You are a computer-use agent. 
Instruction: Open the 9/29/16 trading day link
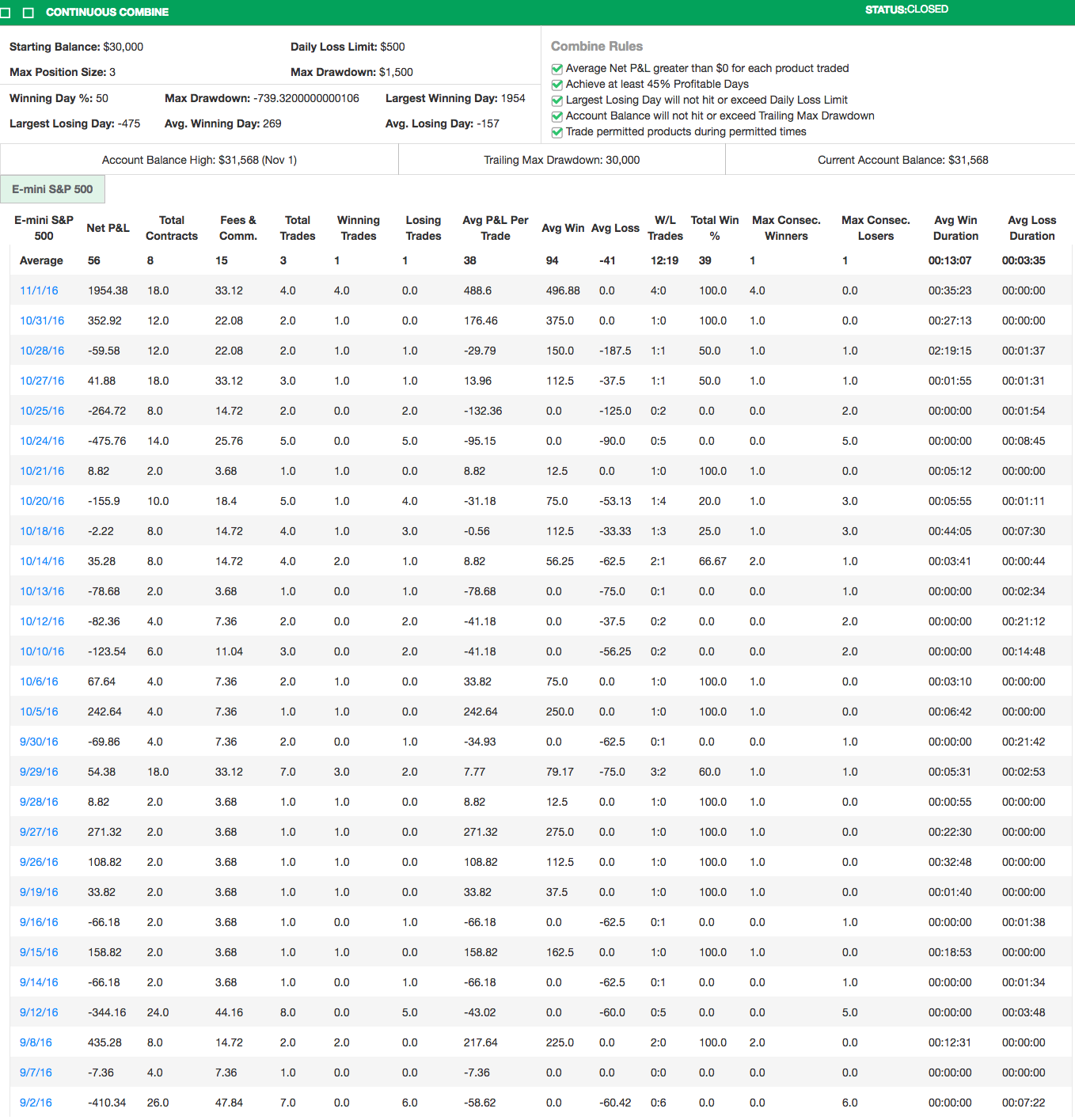(x=39, y=772)
